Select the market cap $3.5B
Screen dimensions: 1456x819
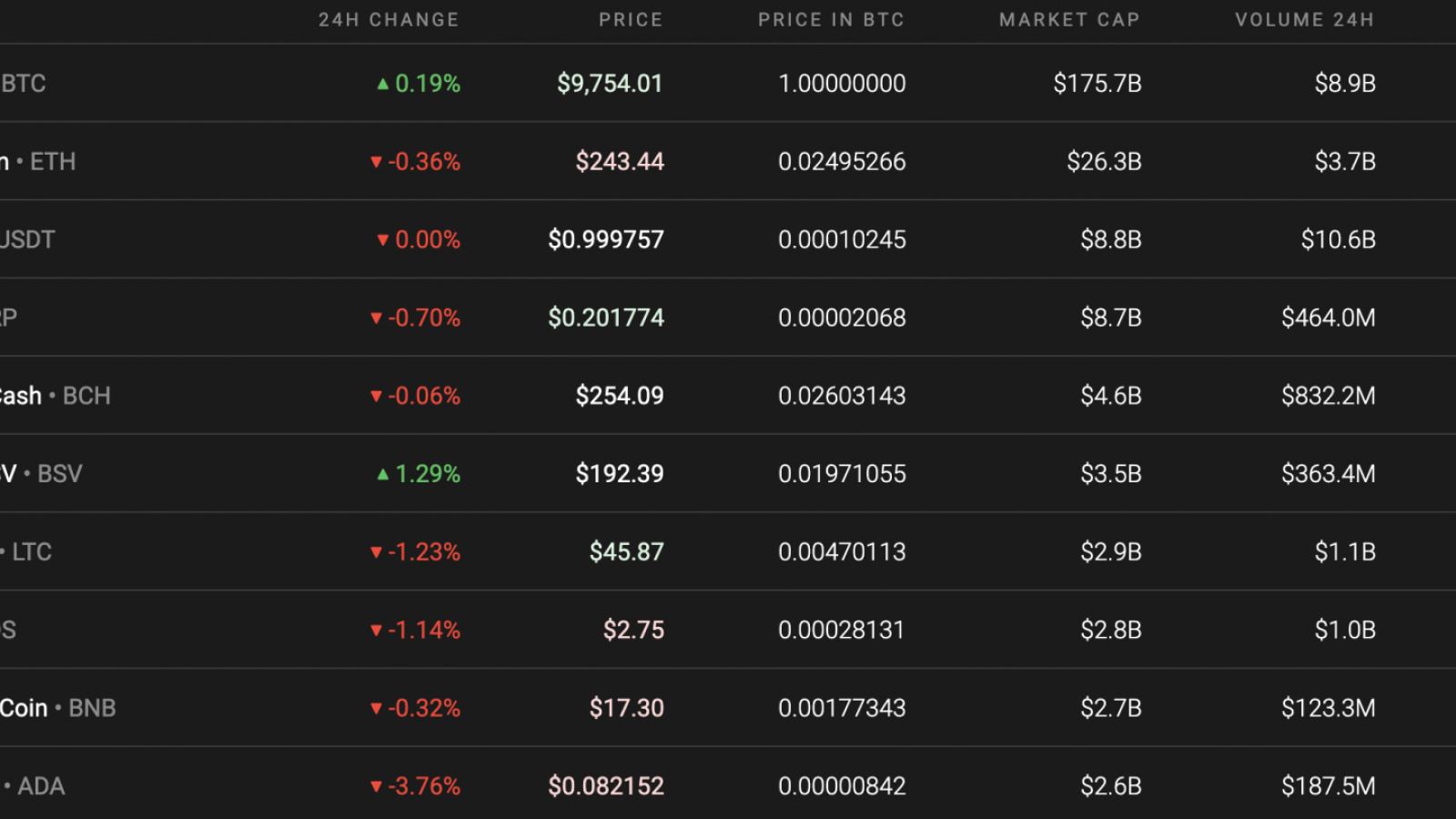coord(1111,474)
